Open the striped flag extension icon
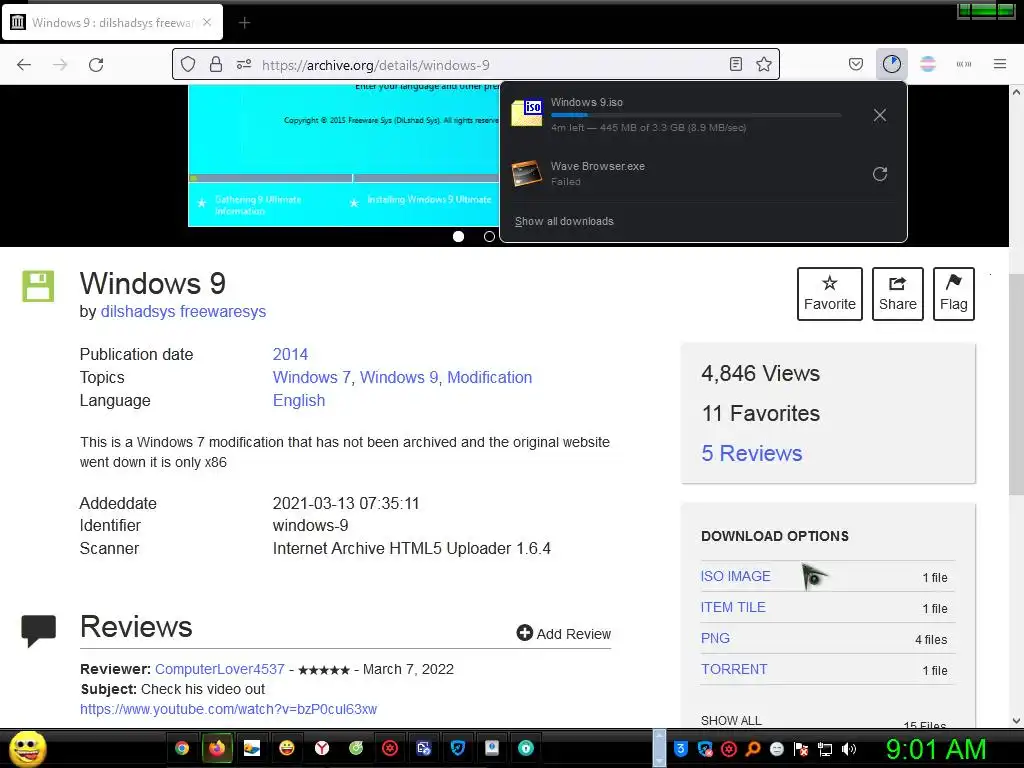Screen dimensions: 1024x768 click(927, 64)
